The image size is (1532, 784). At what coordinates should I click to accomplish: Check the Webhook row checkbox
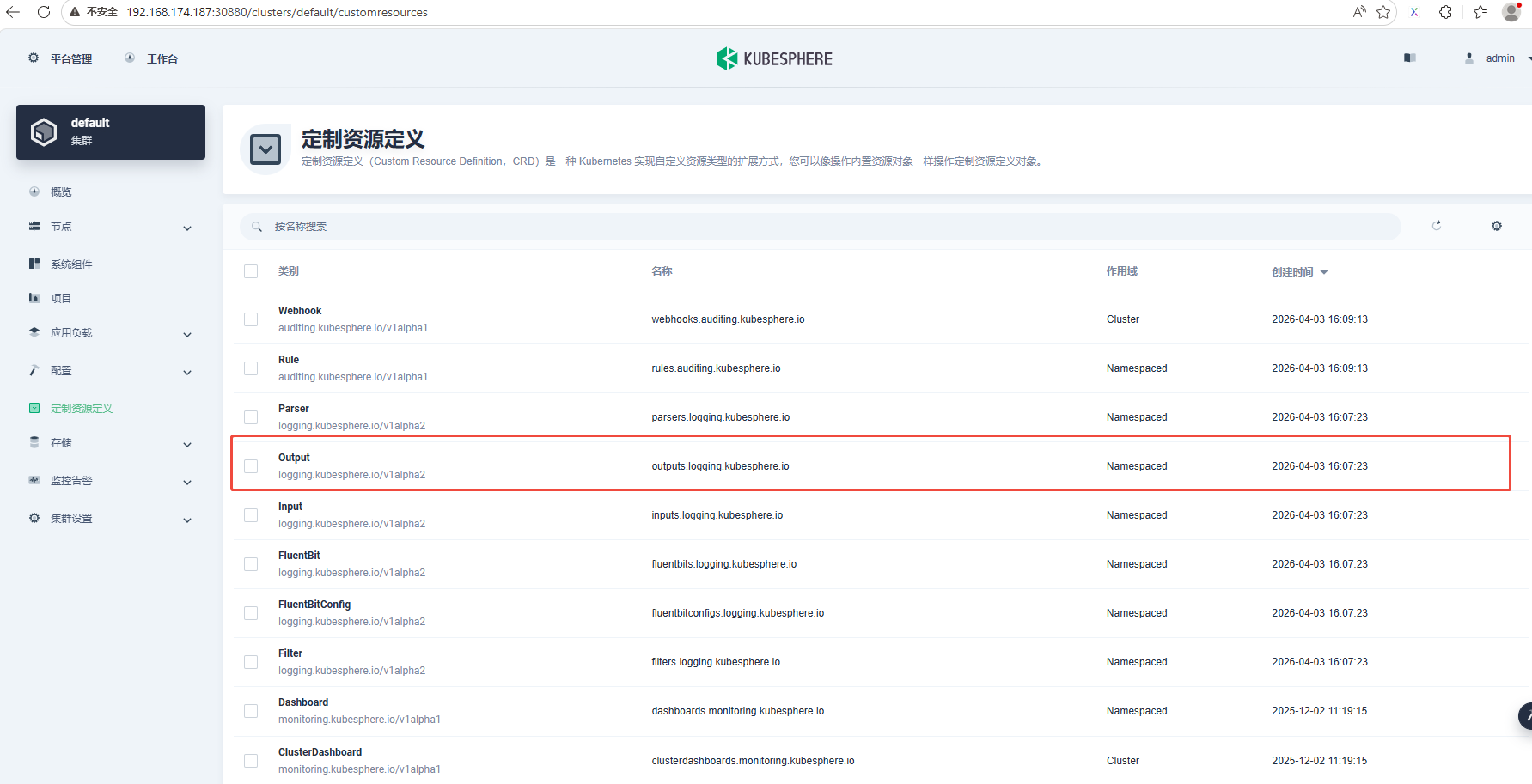(251, 319)
